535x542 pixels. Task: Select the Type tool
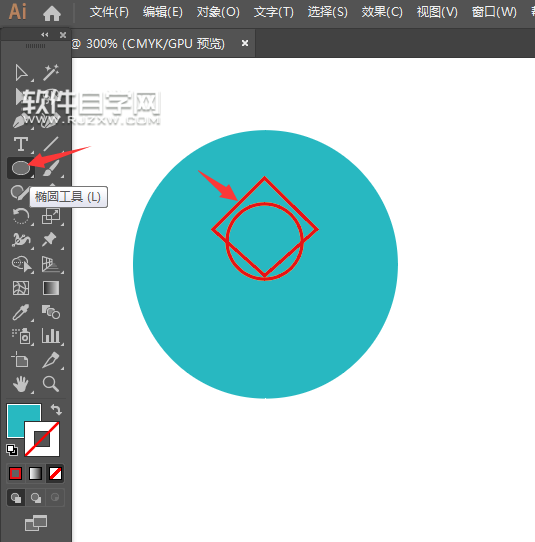[21, 144]
